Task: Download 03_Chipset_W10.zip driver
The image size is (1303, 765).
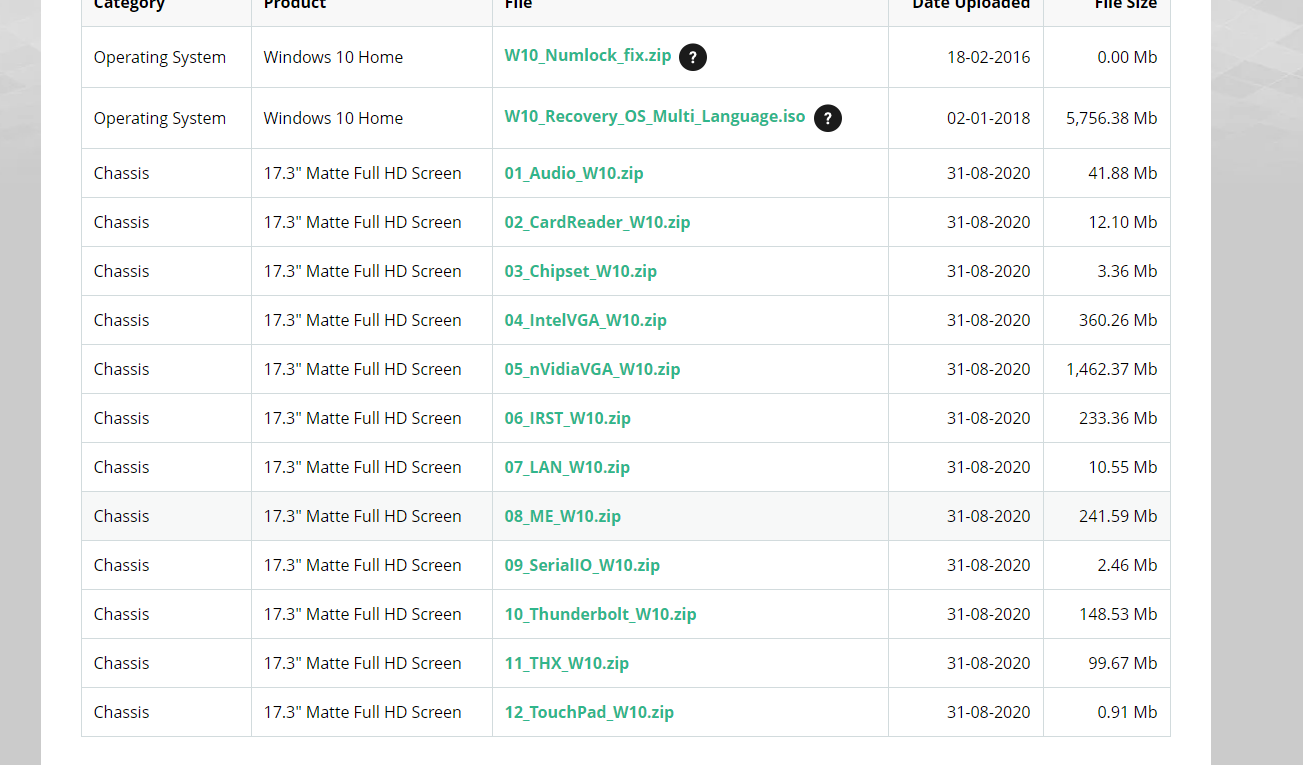Action: coord(581,271)
